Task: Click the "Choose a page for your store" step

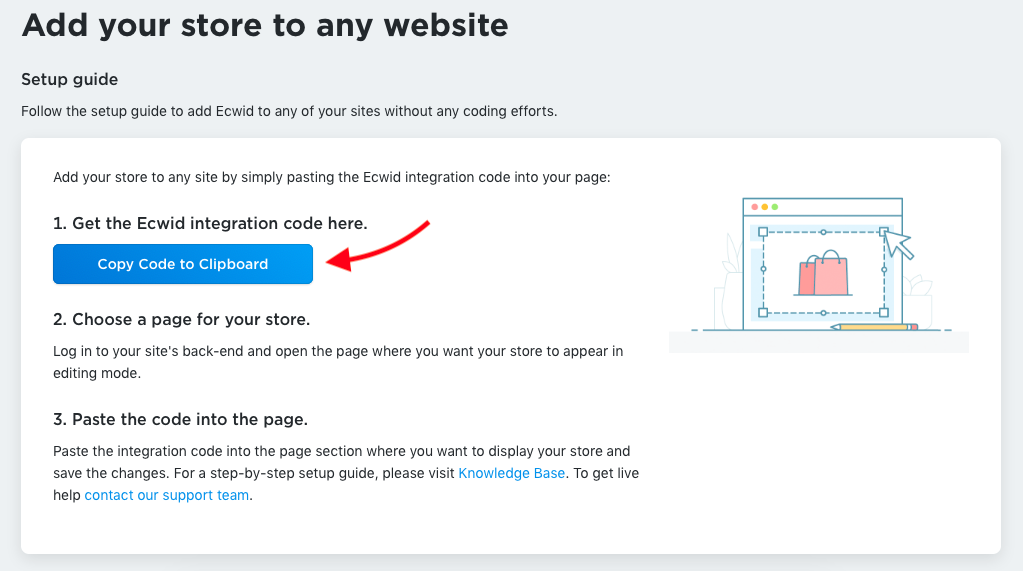Action: tap(181, 319)
